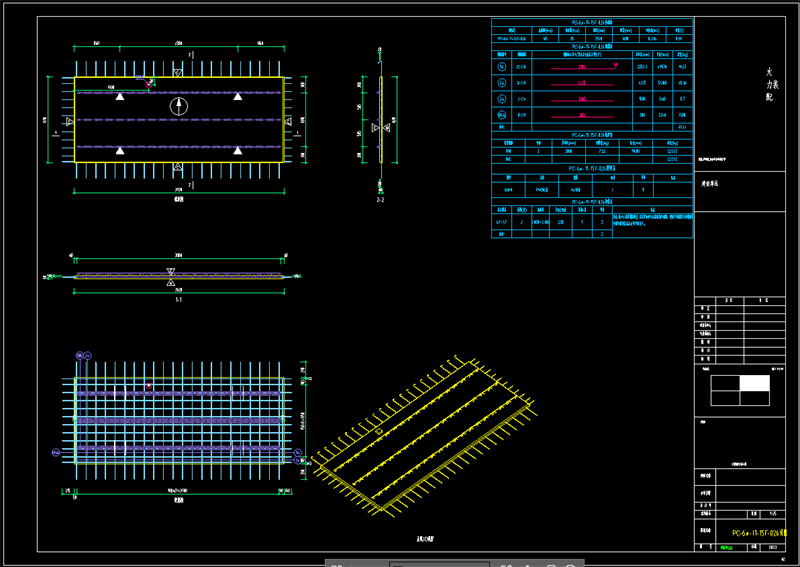Click the "2023" cell in title block
This screenshot has height=567, width=800.
[x=772, y=547]
